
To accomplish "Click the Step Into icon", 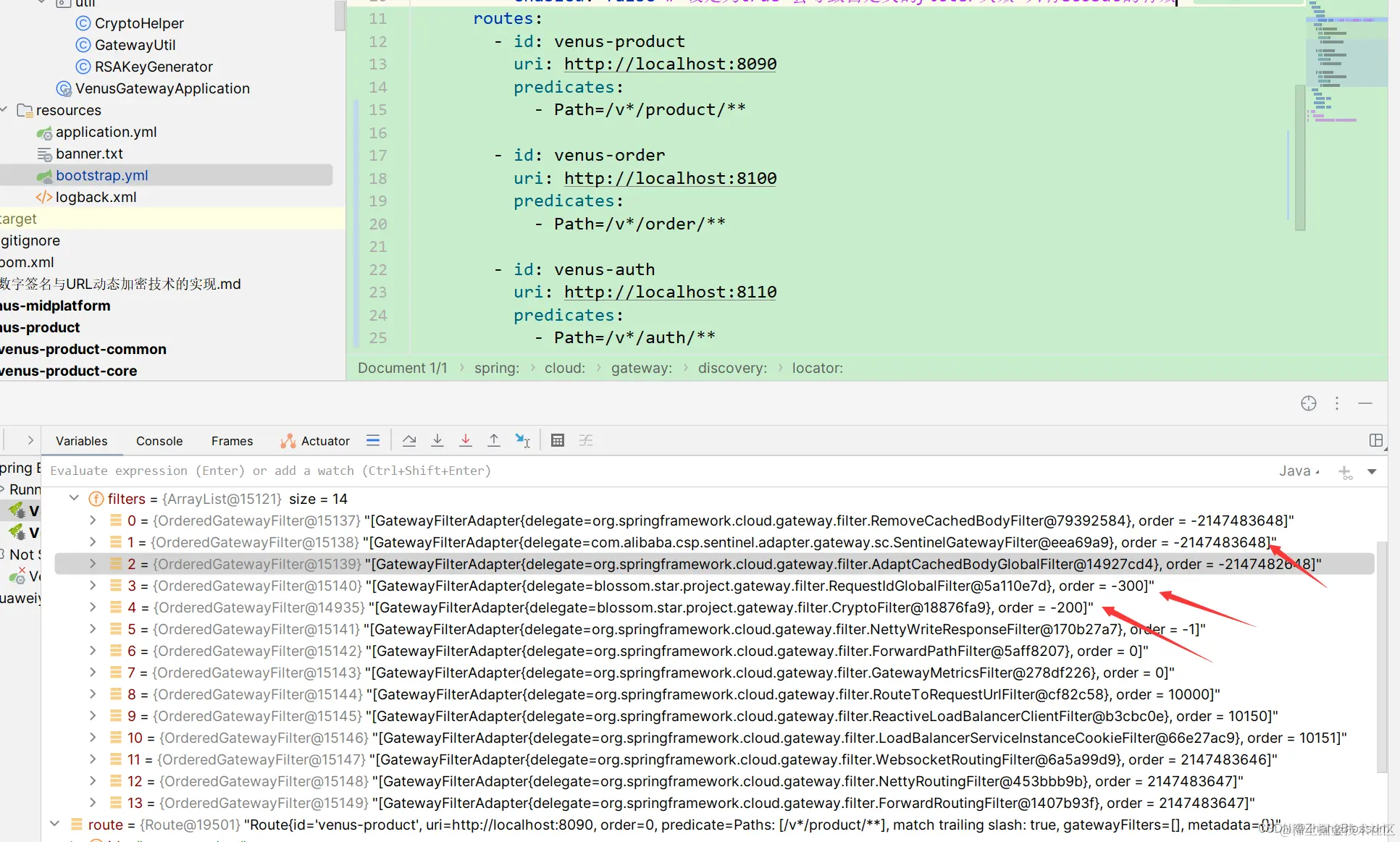I will (x=437, y=440).
